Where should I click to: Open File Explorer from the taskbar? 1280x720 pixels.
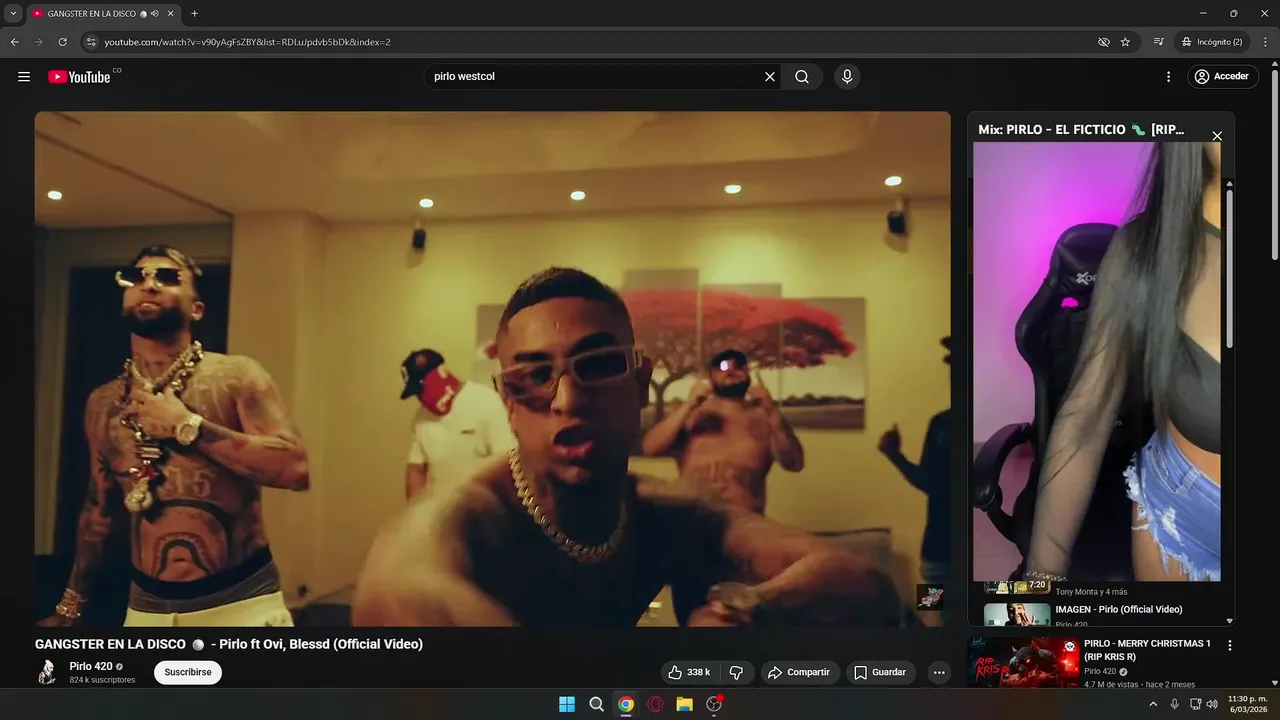[x=684, y=704]
